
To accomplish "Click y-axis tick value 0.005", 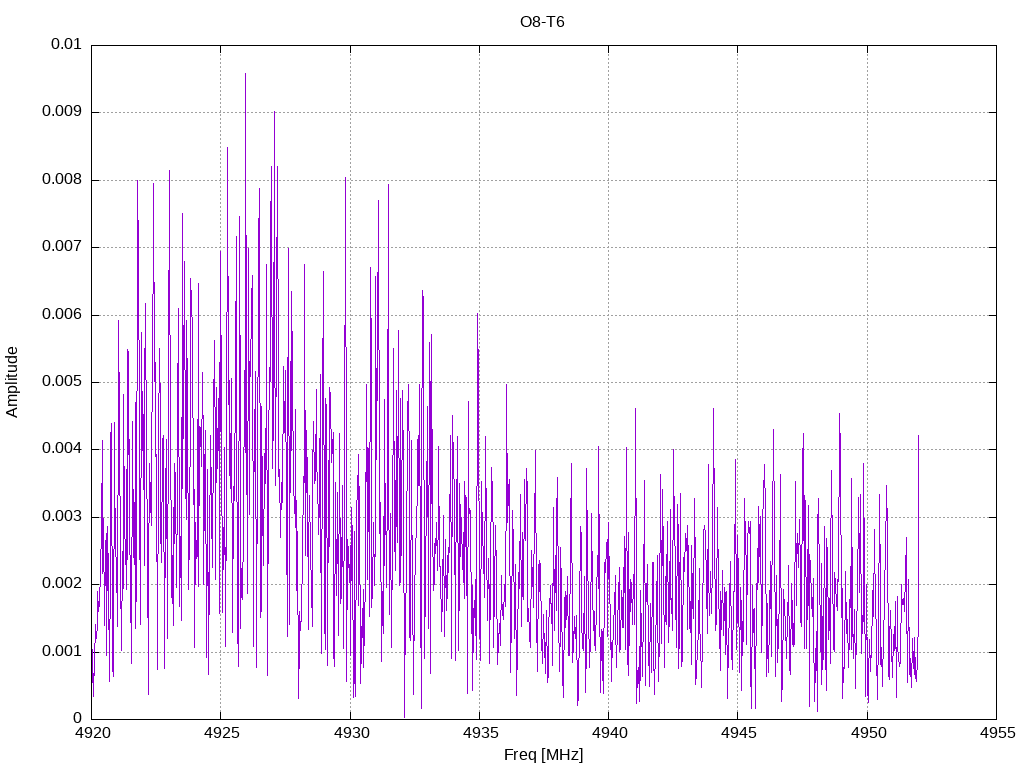I will (x=62, y=381).
